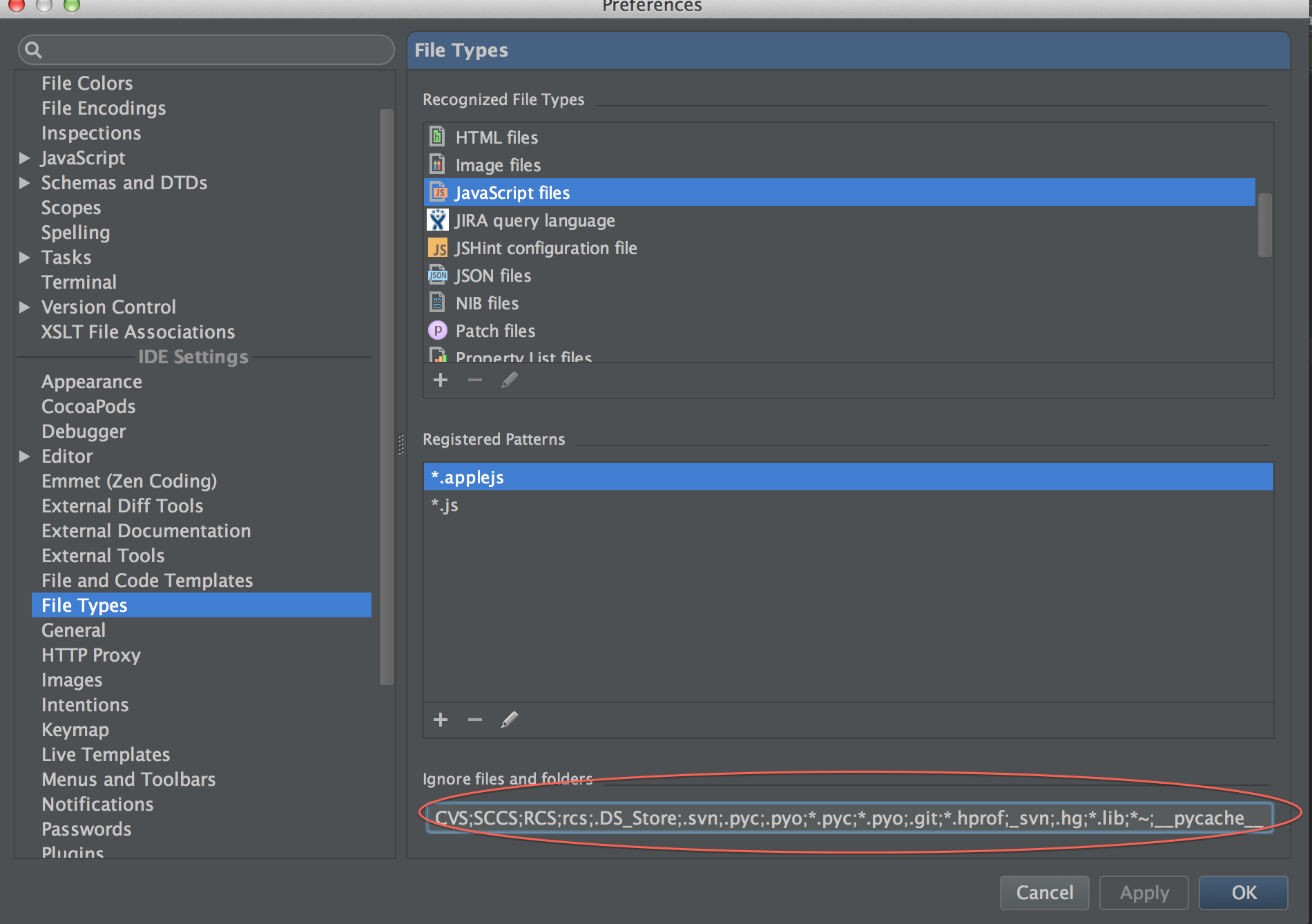Image resolution: width=1312 pixels, height=924 pixels.
Task: Open CocoaPods settings
Action: click(x=88, y=407)
